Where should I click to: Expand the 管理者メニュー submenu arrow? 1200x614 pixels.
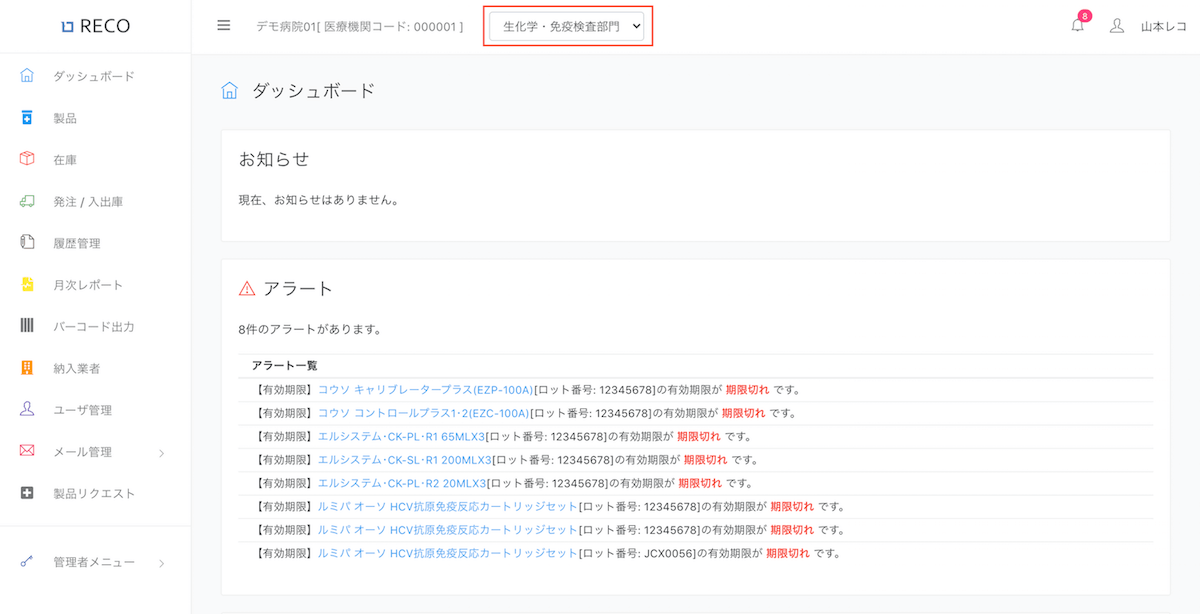coord(162,563)
